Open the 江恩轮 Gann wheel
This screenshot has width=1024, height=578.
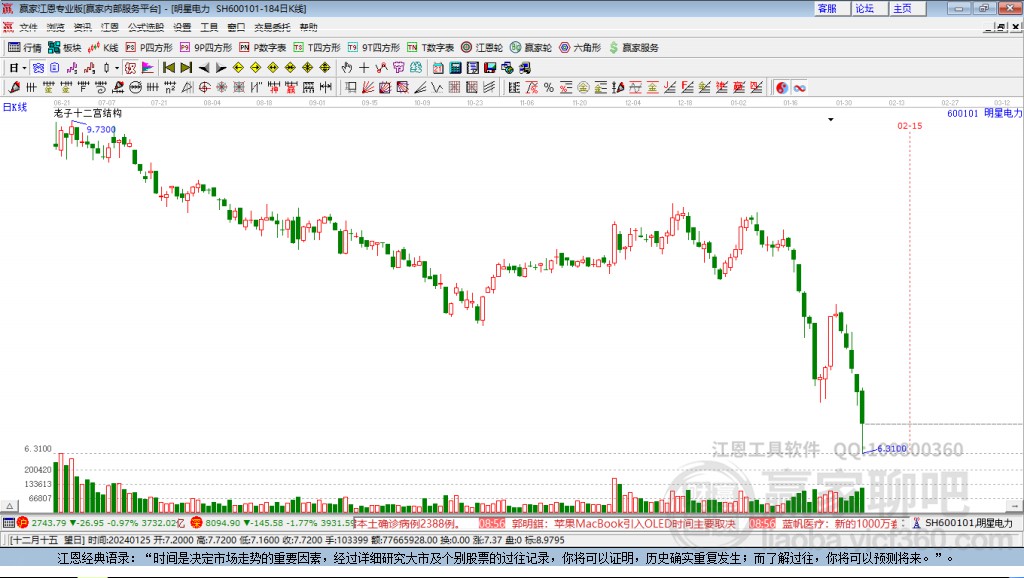482,48
